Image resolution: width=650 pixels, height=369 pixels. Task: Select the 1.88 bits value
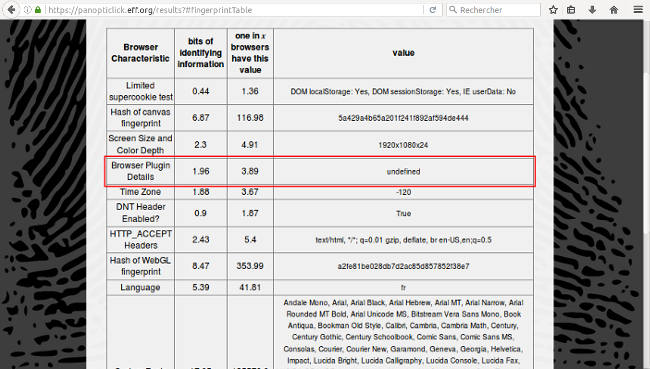[x=201, y=192]
